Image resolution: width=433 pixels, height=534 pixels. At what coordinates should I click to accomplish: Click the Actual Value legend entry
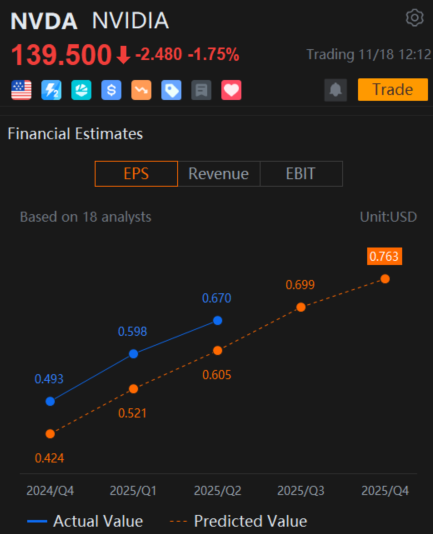coord(85,521)
